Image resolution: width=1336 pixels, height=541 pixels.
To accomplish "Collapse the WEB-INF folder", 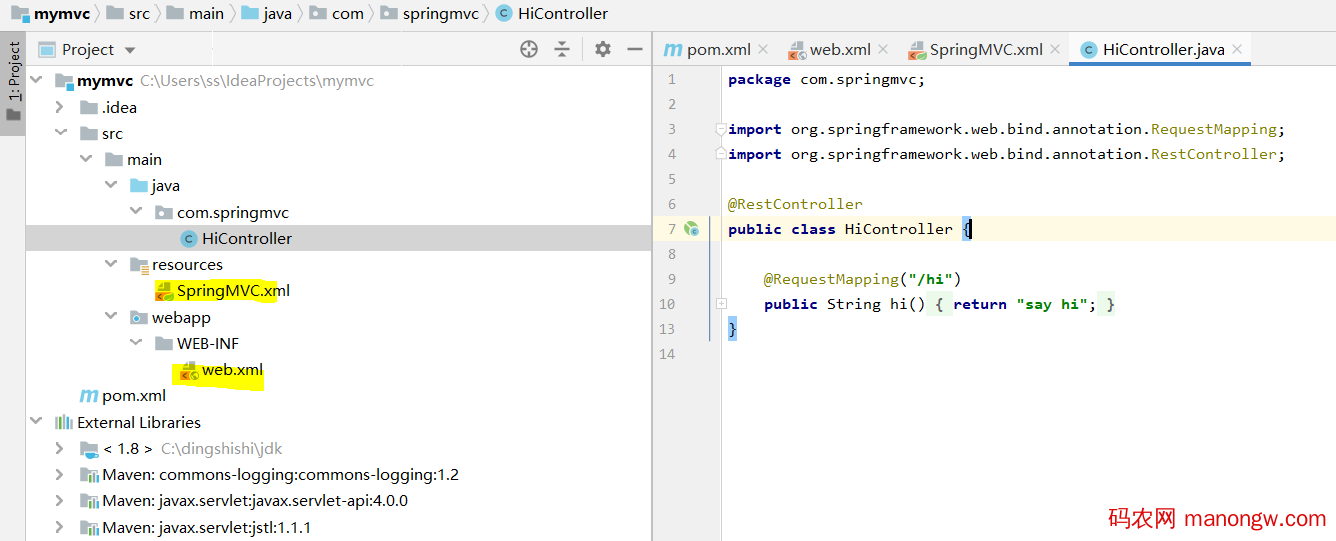I will click(137, 343).
